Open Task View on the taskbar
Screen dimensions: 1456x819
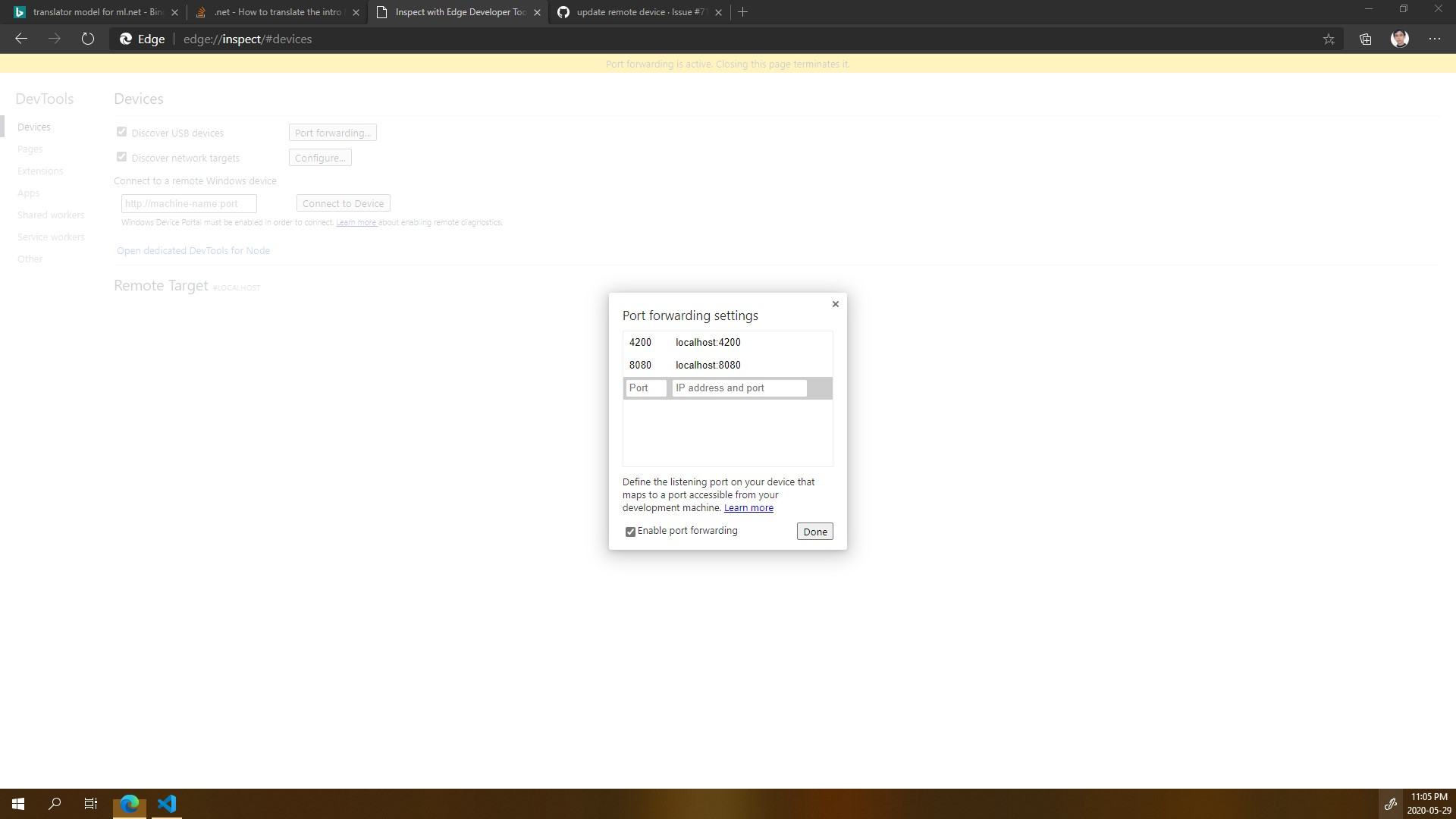tap(90, 804)
